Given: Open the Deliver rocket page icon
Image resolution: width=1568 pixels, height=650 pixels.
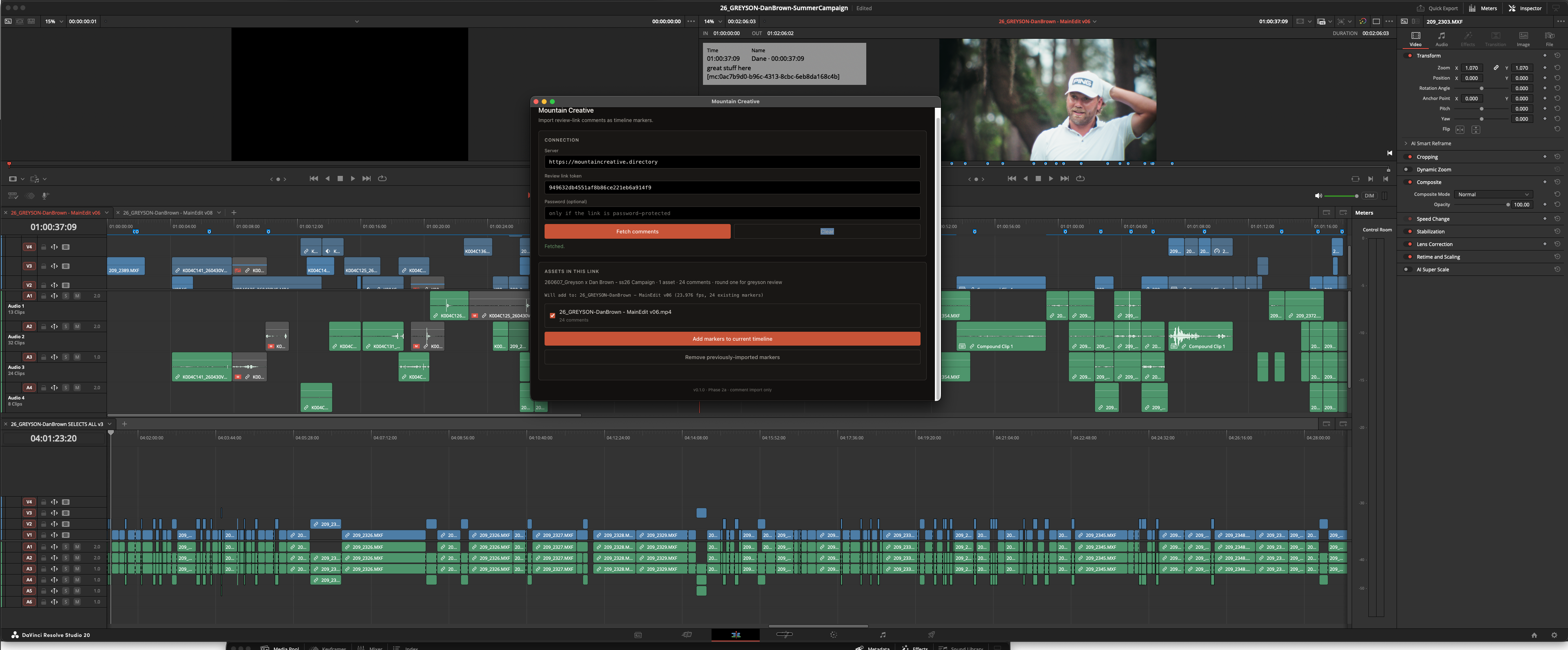Looking at the screenshot, I should coord(931,635).
